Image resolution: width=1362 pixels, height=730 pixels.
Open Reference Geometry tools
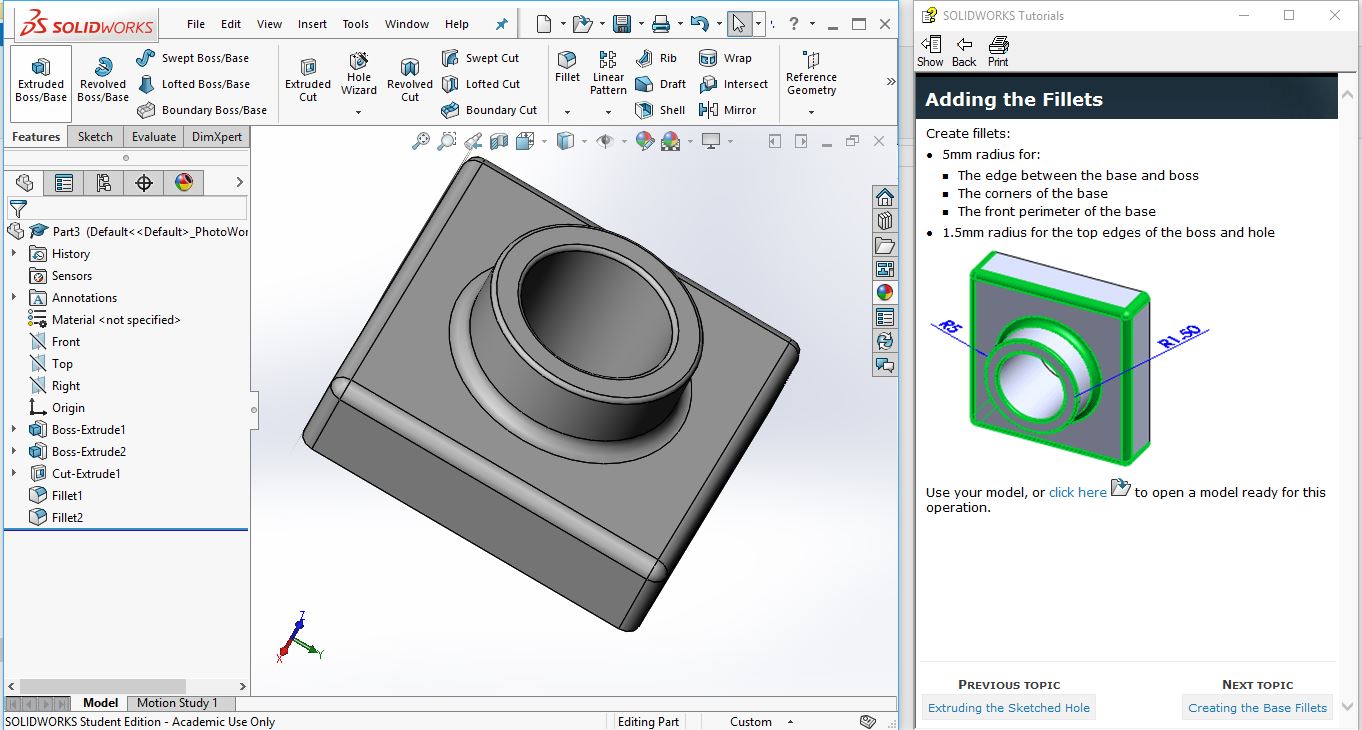(811, 74)
